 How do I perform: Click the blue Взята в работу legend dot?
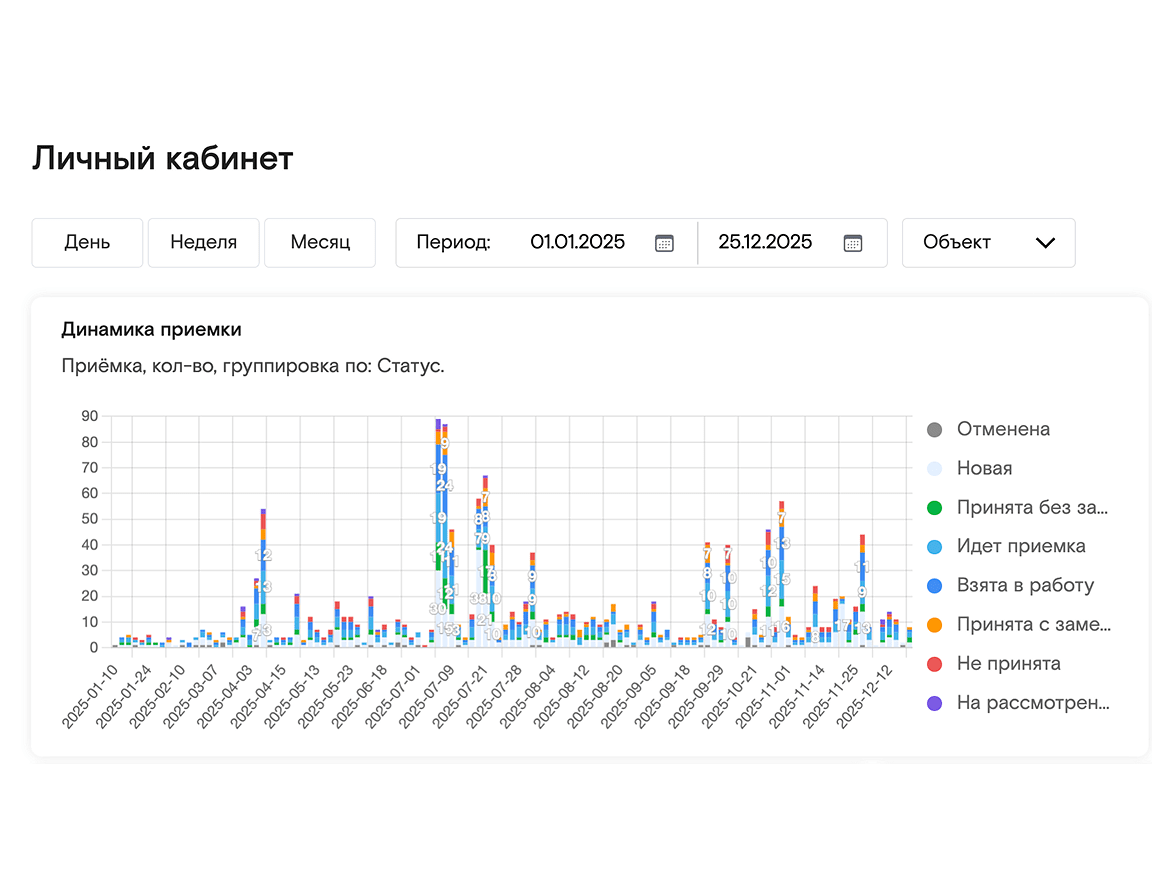coord(935,586)
